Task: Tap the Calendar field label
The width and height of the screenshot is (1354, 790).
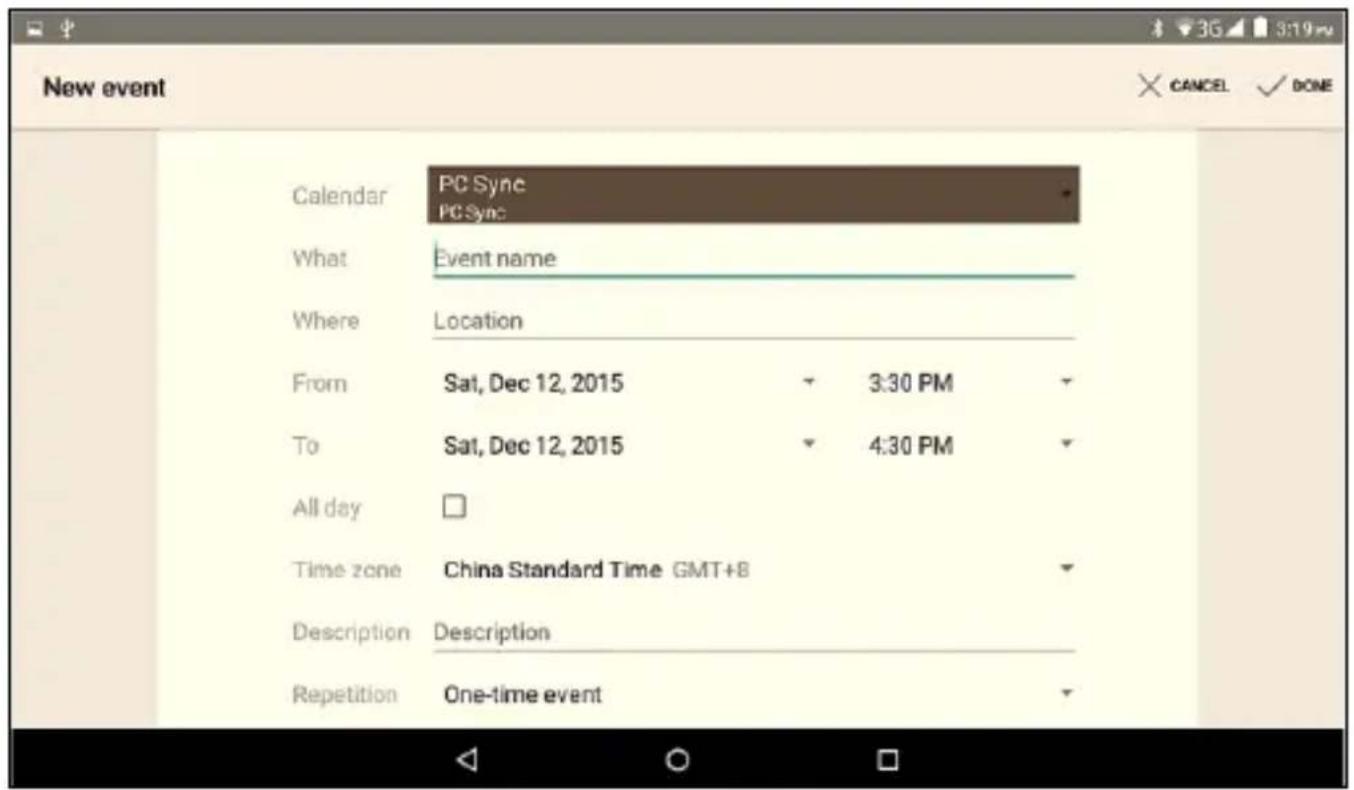Action: pos(339,196)
